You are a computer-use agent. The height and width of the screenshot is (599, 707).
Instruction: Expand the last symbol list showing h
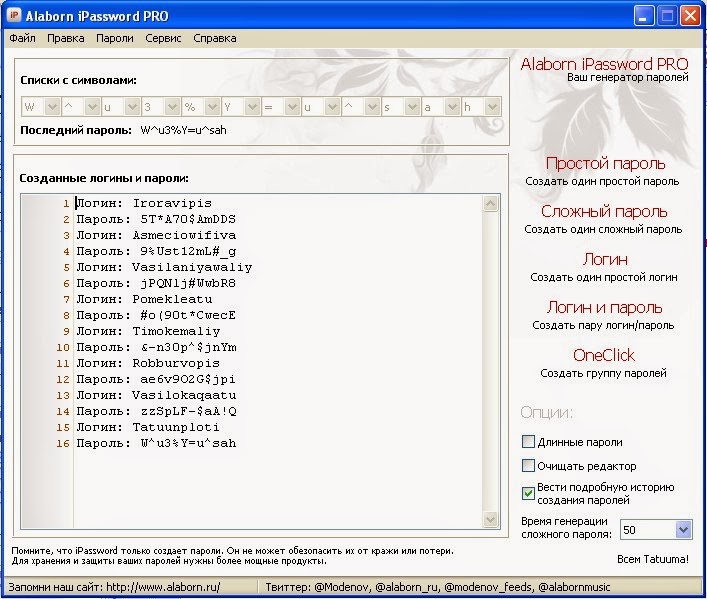[x=492, y=107]
